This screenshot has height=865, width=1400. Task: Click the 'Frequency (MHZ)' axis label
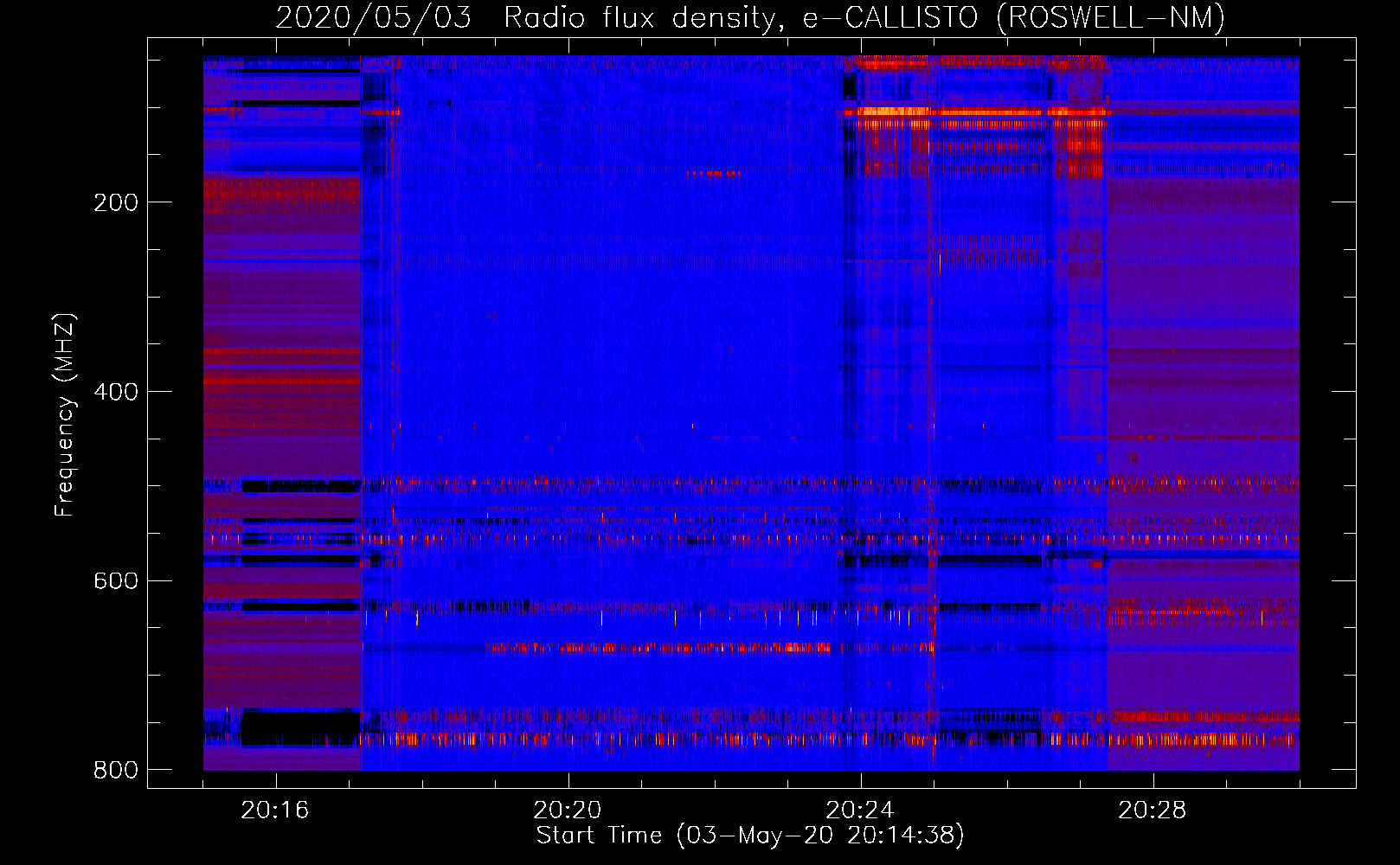click(x=65, y=415)
